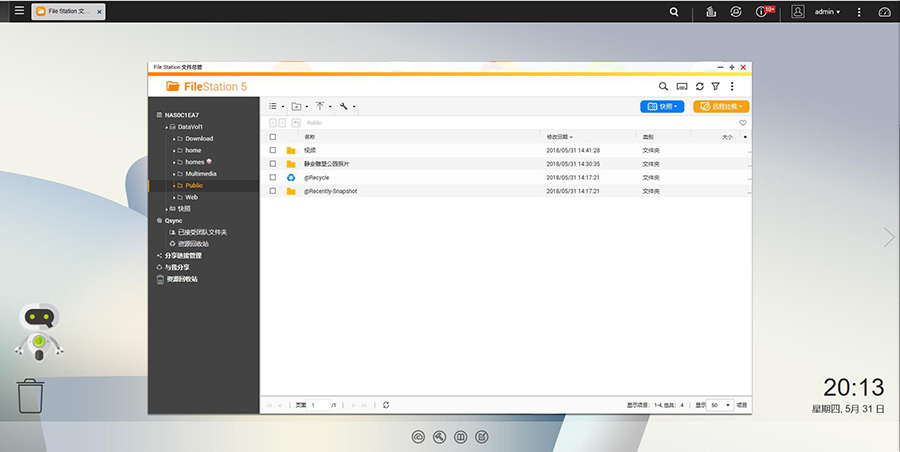Click the File Station search magnifier icon
900x452 pixels.
[664, 87]
